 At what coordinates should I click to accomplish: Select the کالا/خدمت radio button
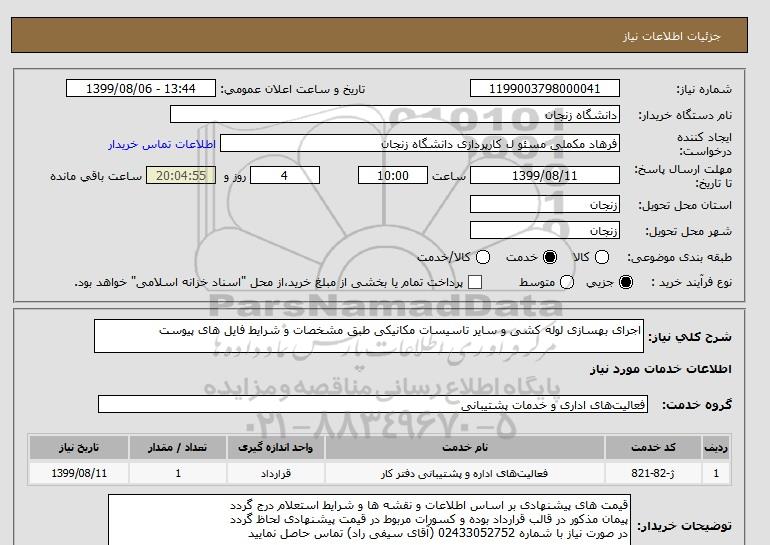click(483, 257)
